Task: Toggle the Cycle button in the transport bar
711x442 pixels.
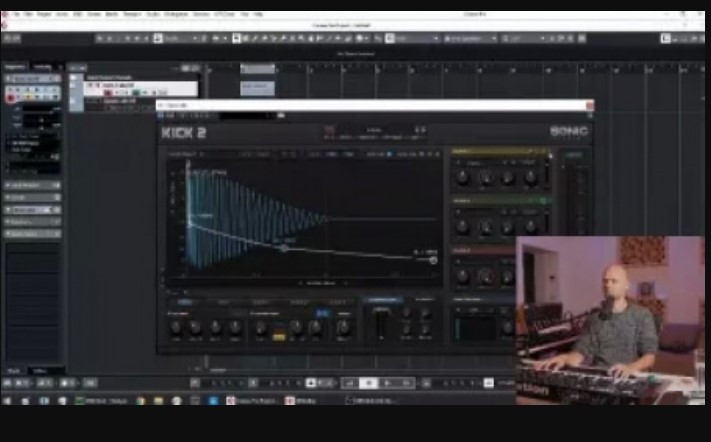Action: (350, 384)
